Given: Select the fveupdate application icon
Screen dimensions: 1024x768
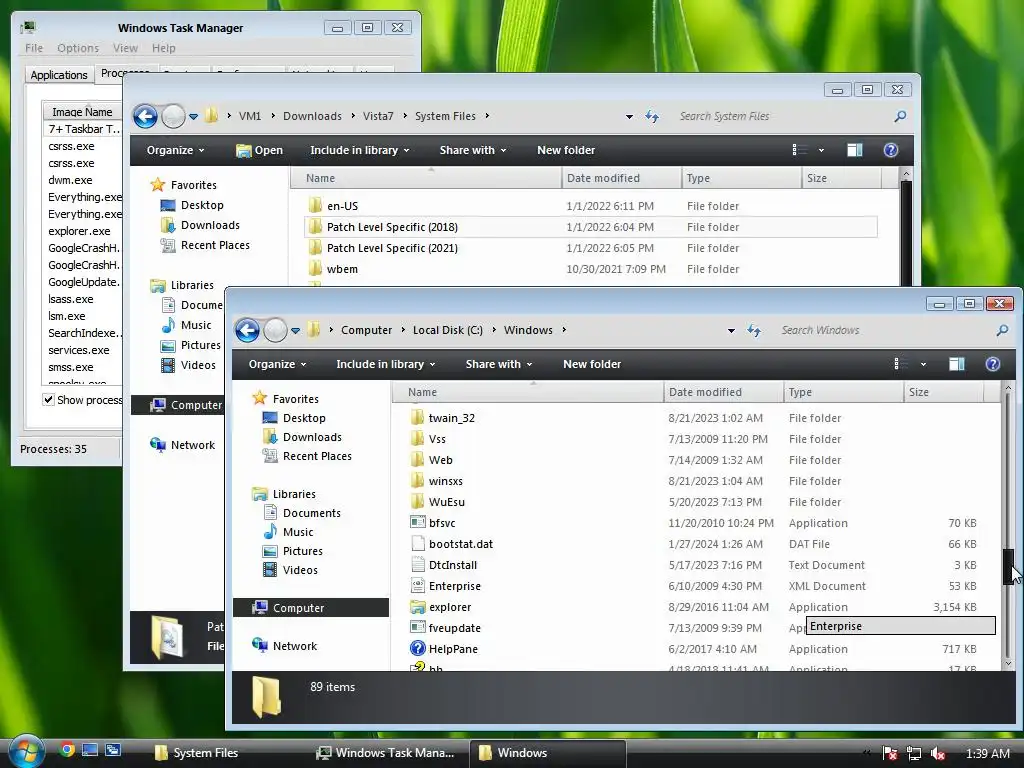Looking at the screenshot, I should [418, 628].
